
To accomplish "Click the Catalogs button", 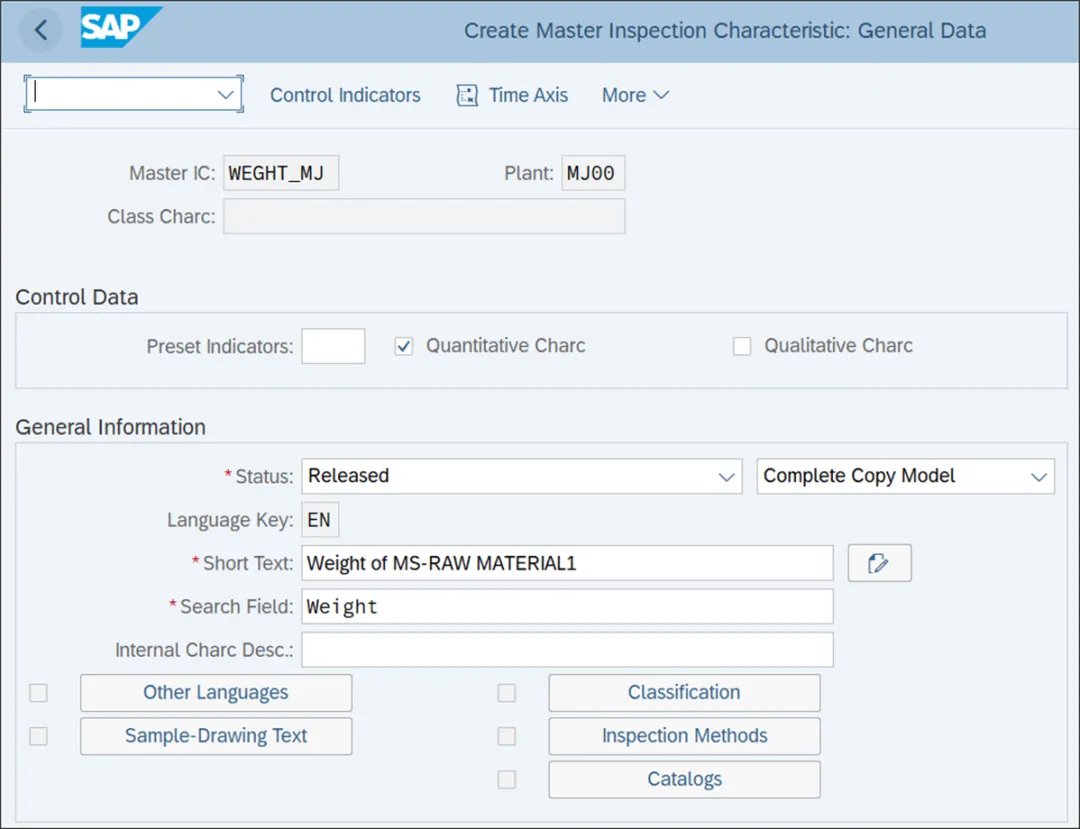I will pos(685,779).
